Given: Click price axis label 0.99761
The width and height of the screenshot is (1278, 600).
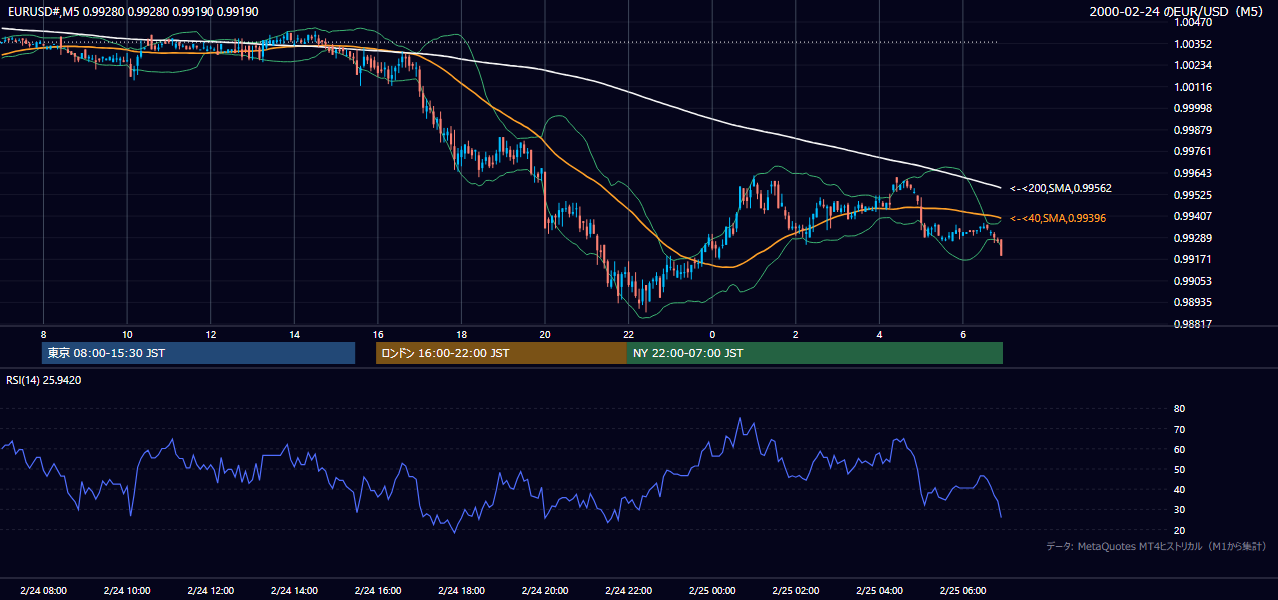Looking at the screenshot, I should tap(1194, 151).
